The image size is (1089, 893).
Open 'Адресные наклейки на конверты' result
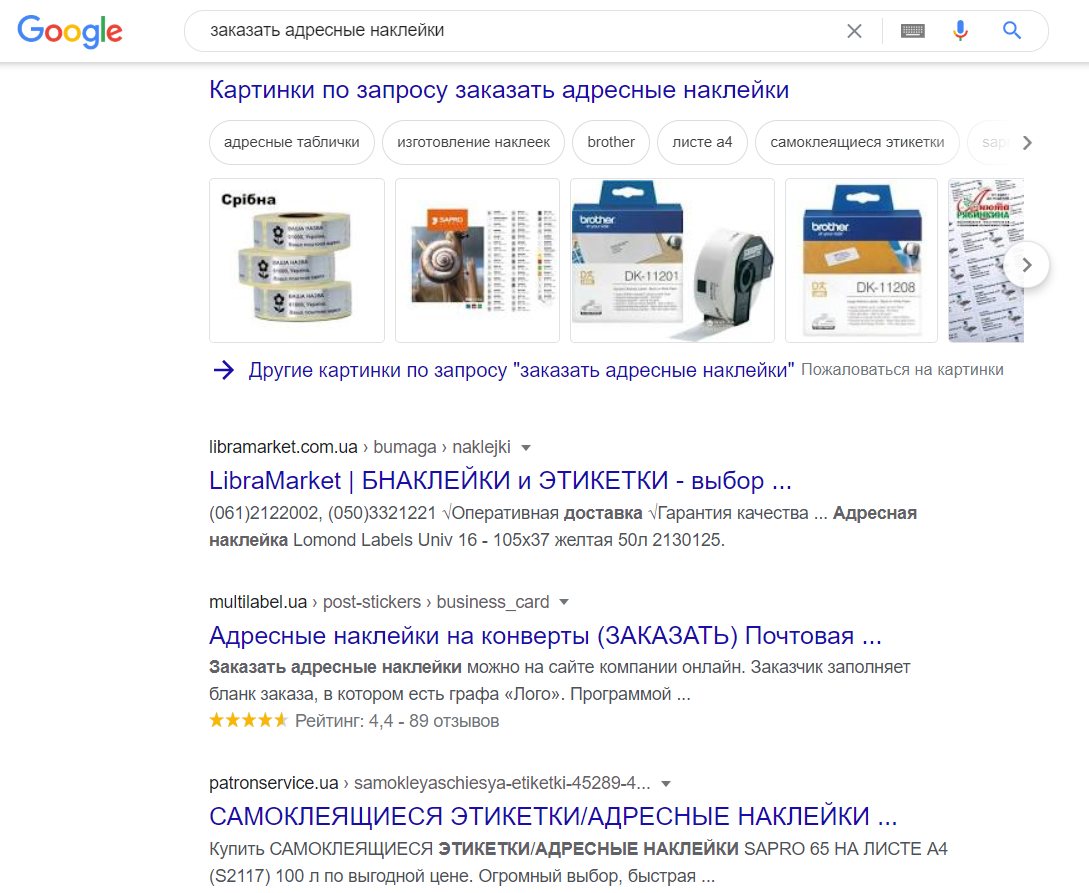click(545, 635)
